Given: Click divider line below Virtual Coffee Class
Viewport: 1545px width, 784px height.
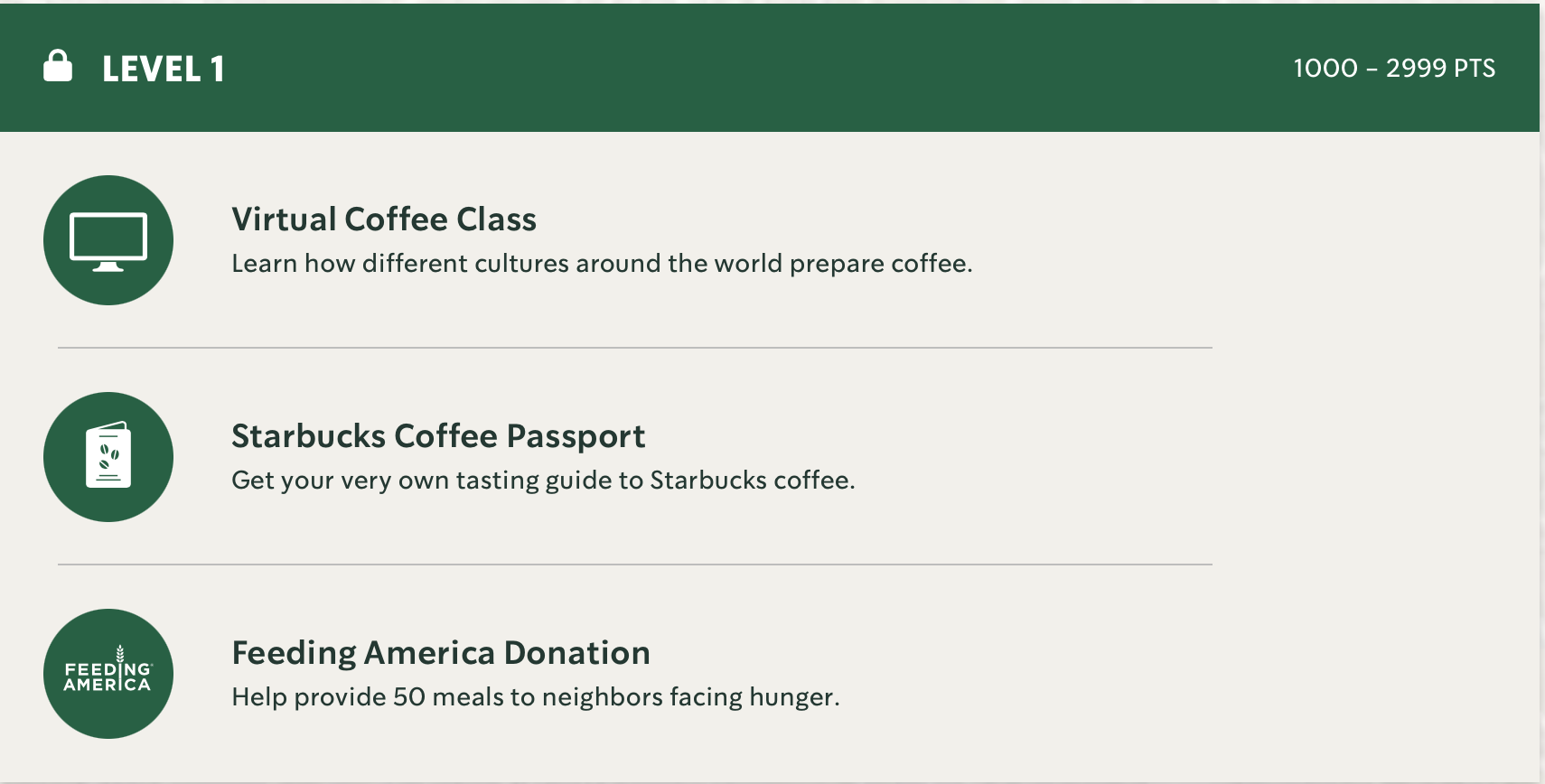Looking at the screenshot, I should 634,348.
